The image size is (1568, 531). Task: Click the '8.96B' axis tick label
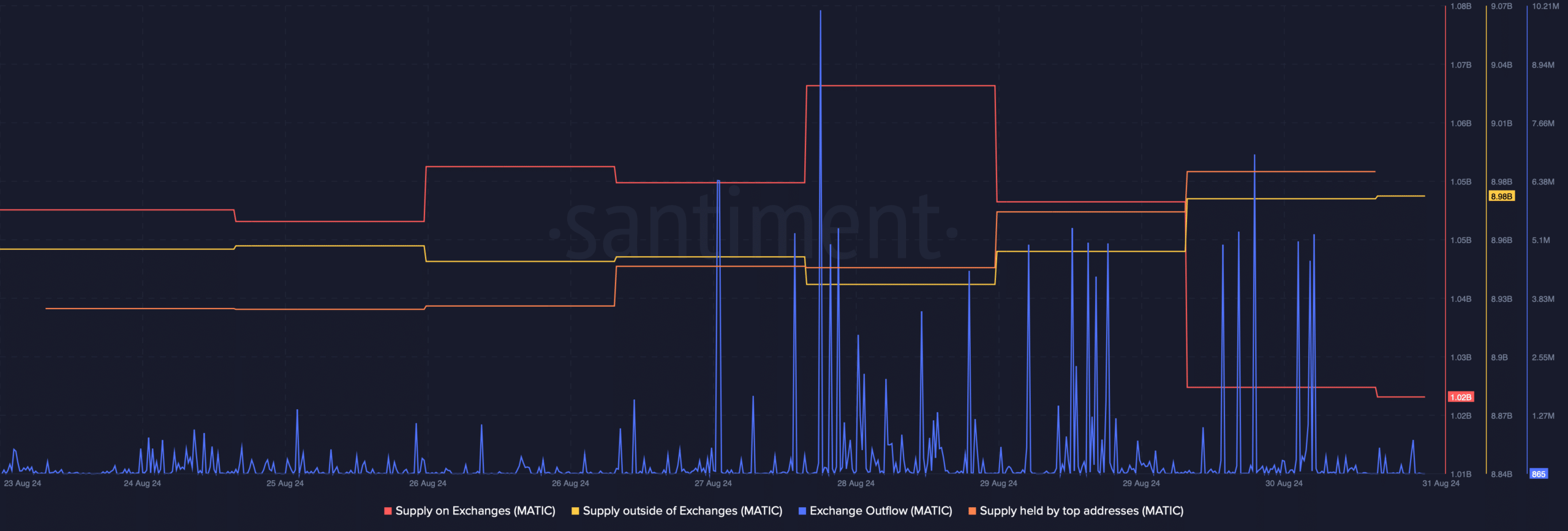point(1501,240)
